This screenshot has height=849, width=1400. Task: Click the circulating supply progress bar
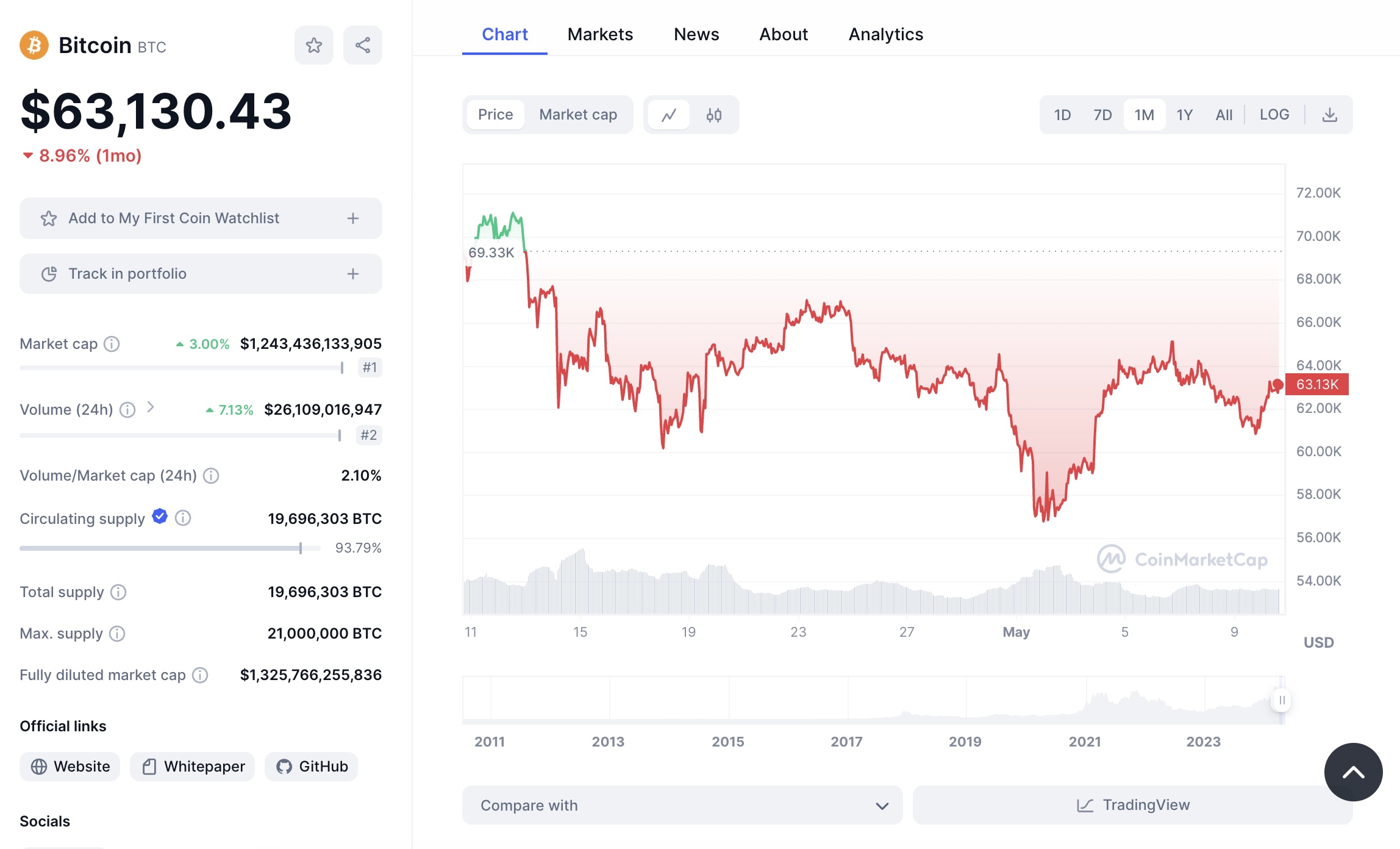(x=170, y=548)
